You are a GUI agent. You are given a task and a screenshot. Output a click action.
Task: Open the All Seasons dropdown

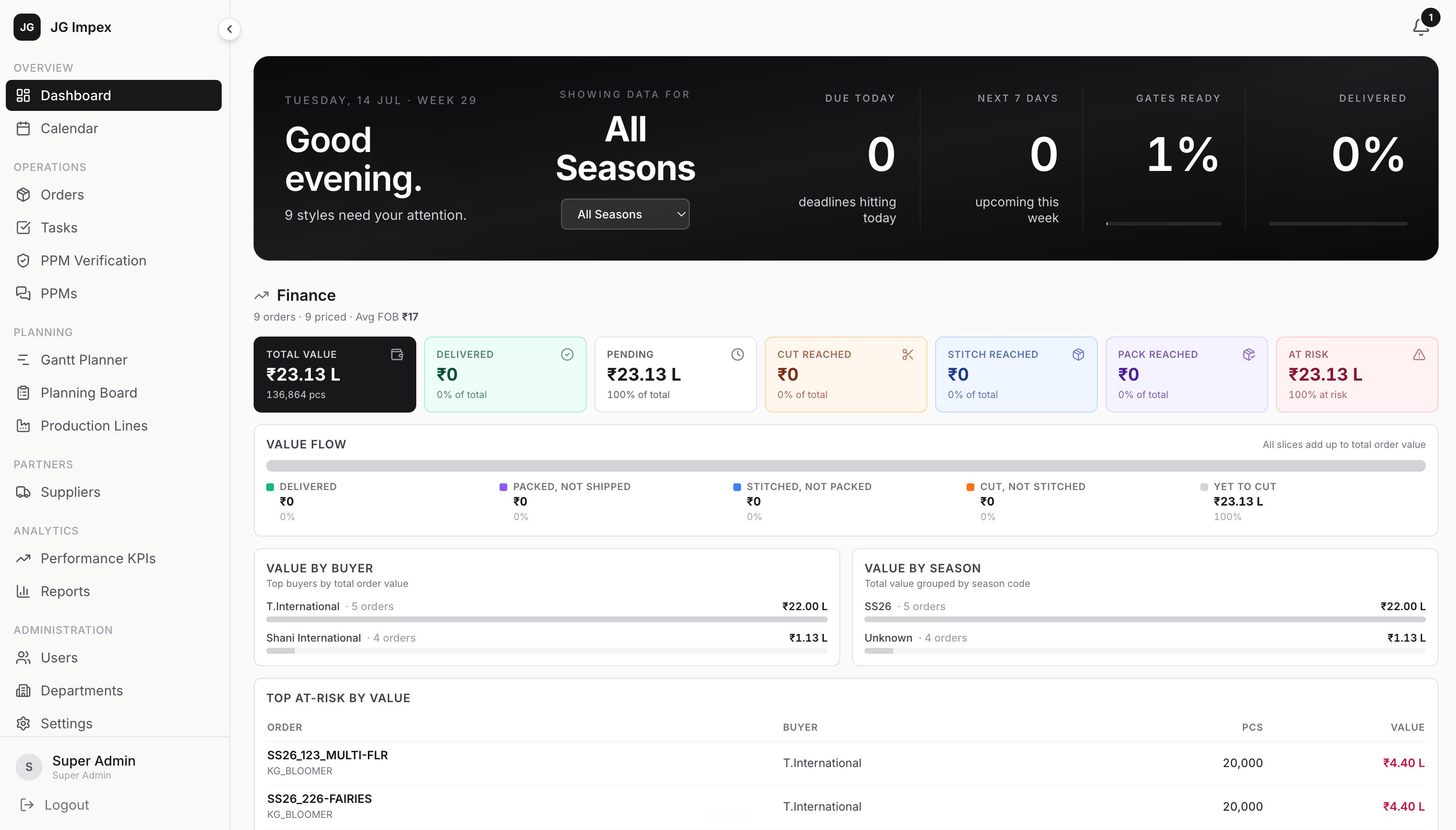[625, 215]
